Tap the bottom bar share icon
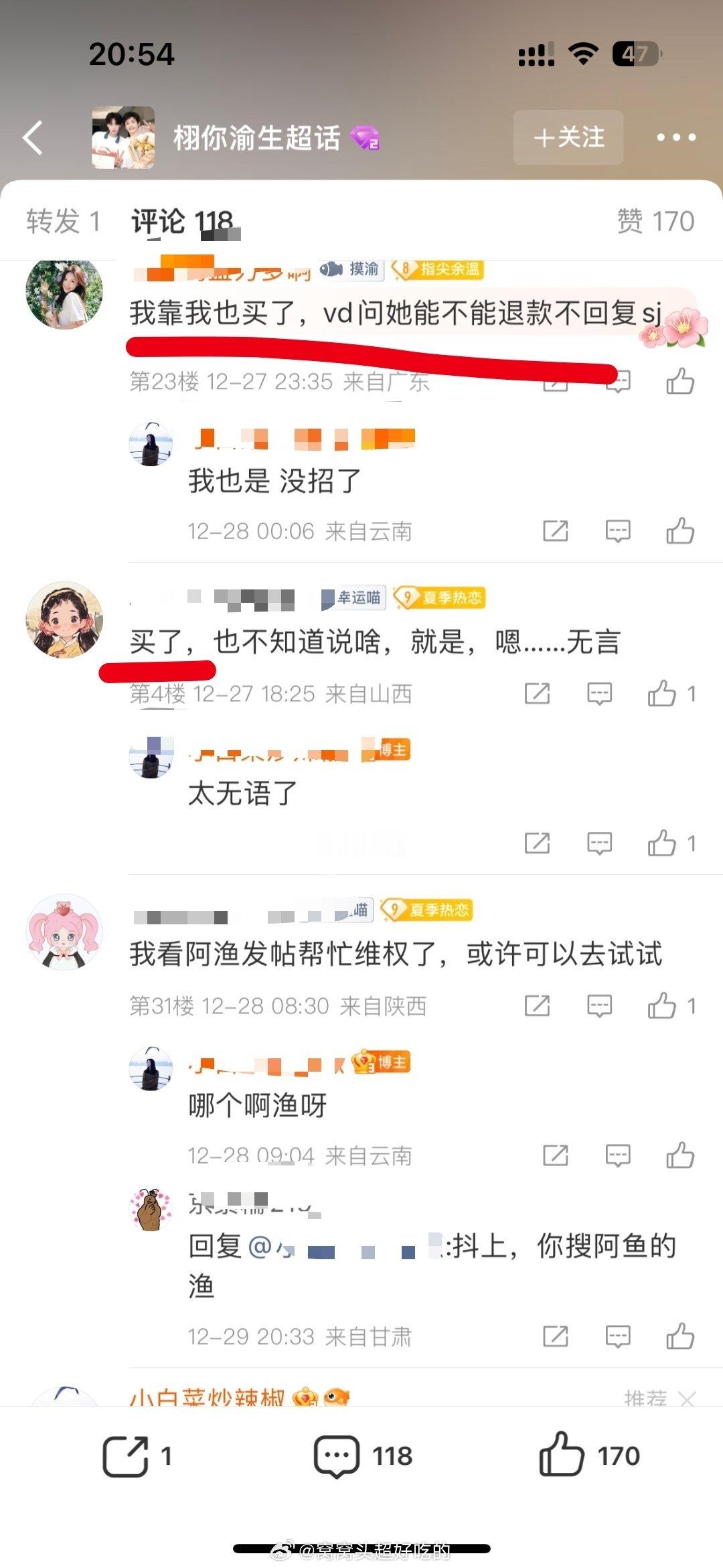The image size is (723, 1568). click(x=125, y=1456)
